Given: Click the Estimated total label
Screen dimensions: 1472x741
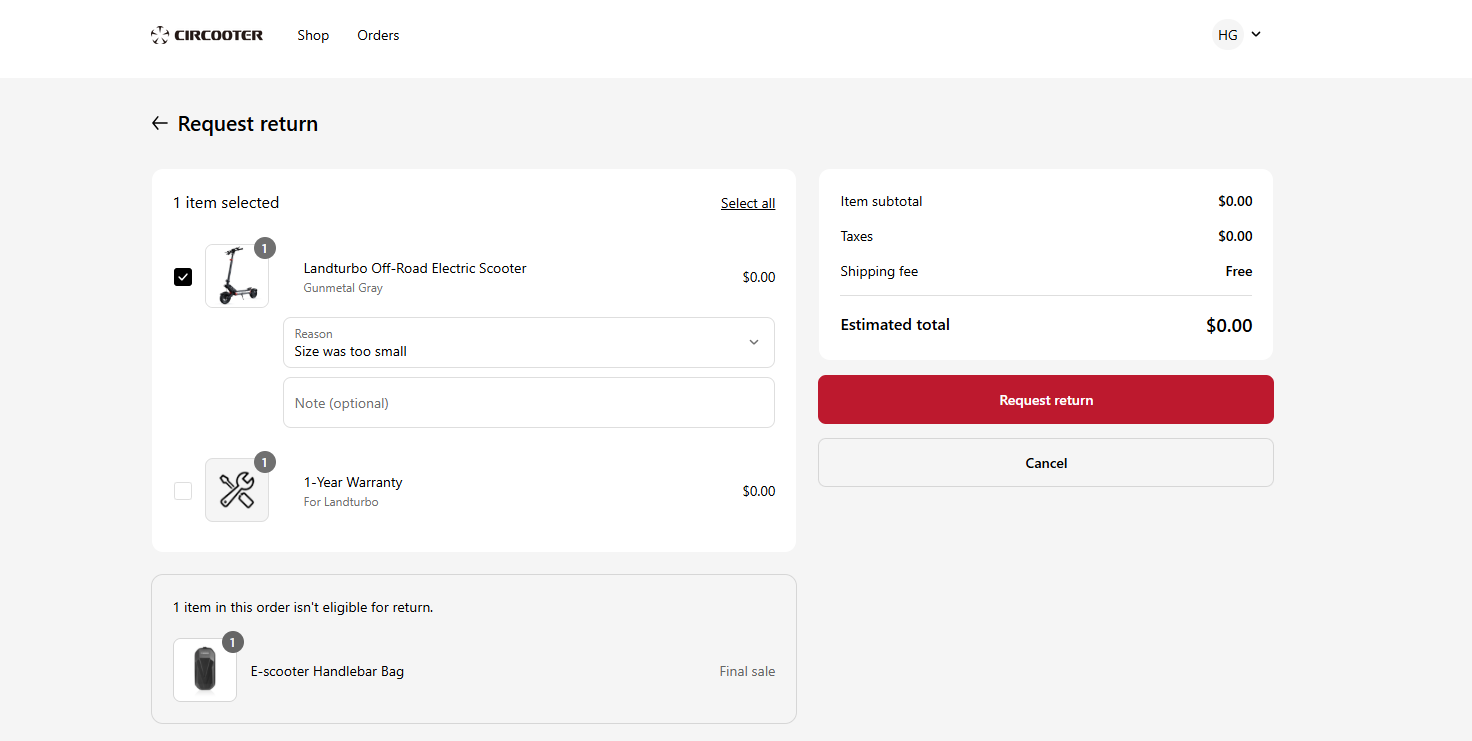Looking at the screenshot, I should pos(895,325).
